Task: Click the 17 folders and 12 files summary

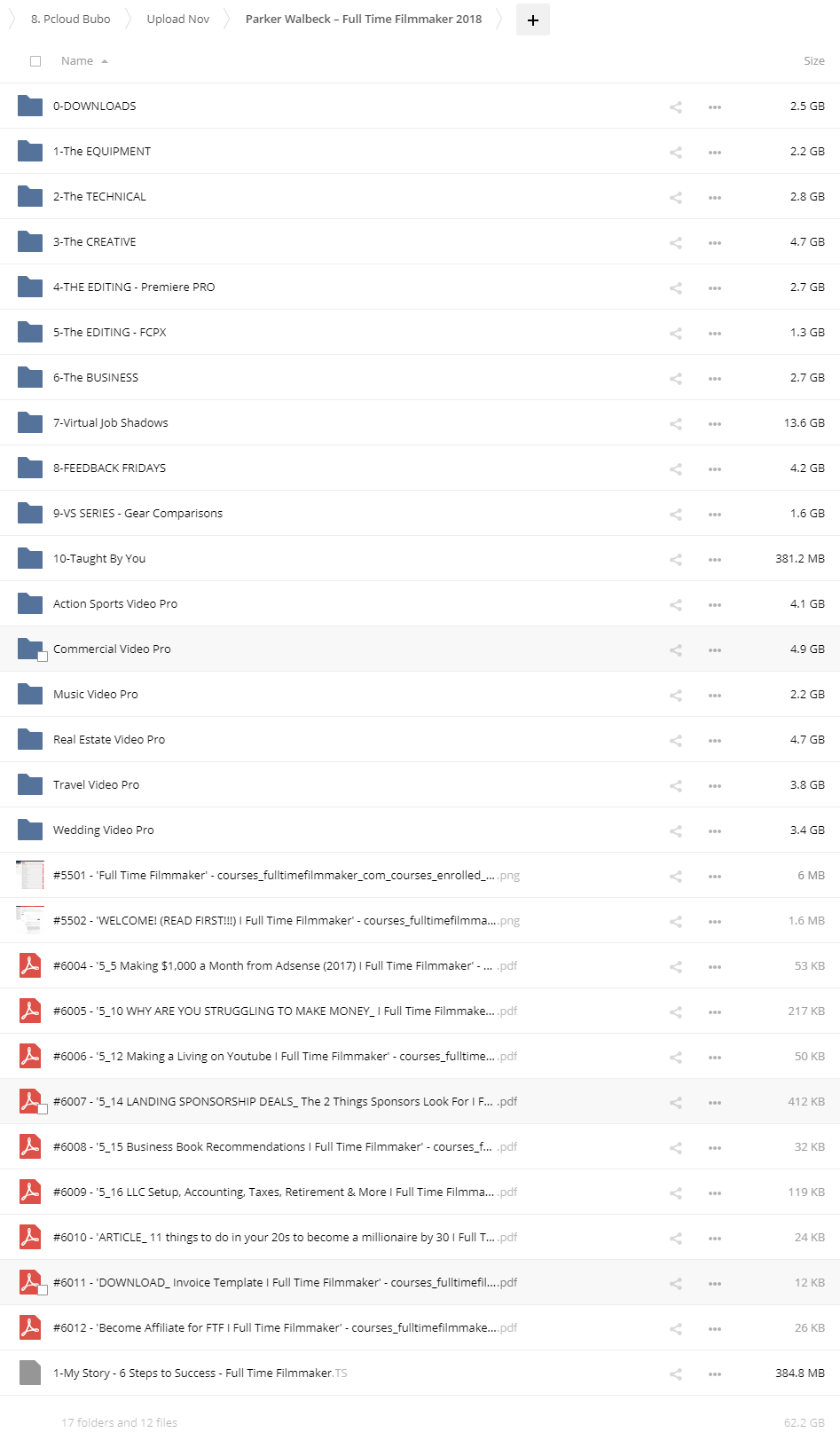Action: [120, 1422]
